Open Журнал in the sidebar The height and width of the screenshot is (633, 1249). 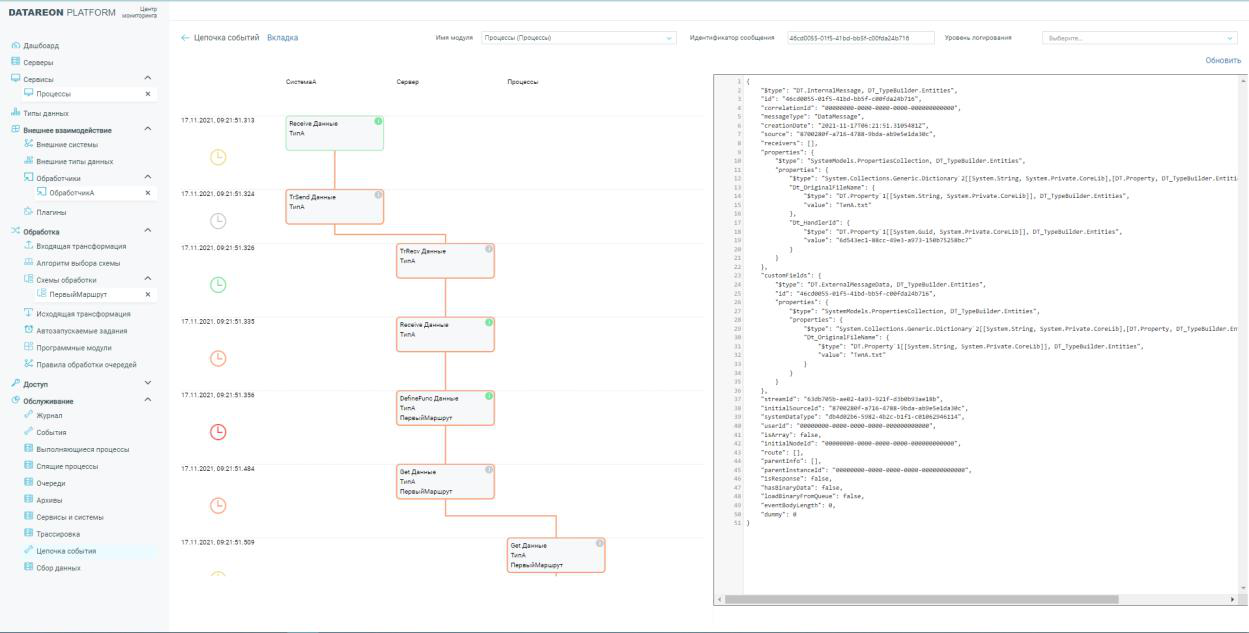(x=50, y=416)
